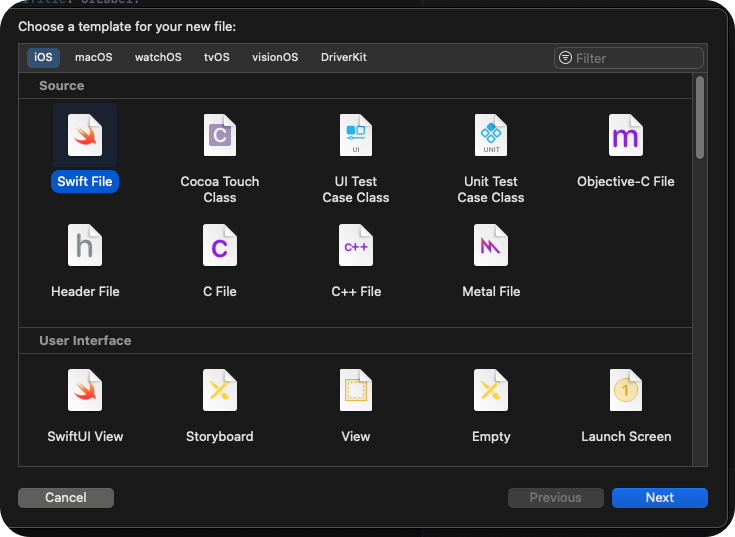Select the Metal File template icon
This screenshot has height=537, width=735.
coord(491,245)
